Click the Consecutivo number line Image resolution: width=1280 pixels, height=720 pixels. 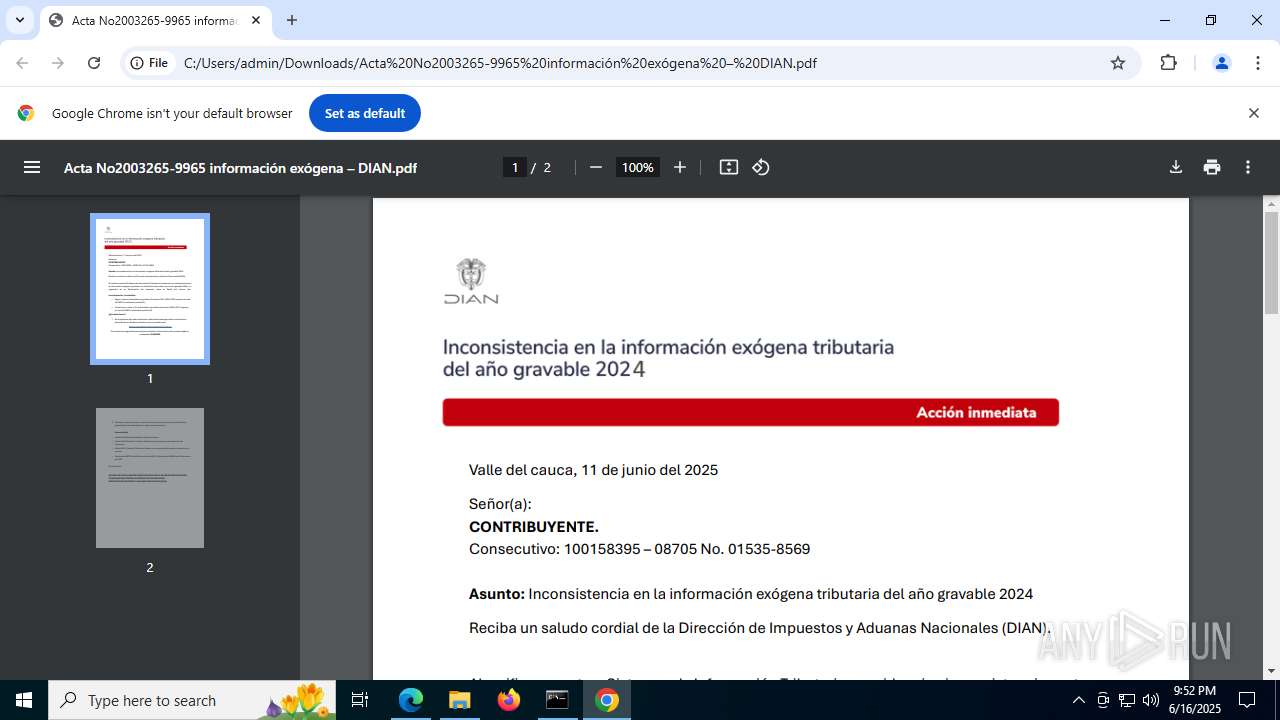[639, 549]
